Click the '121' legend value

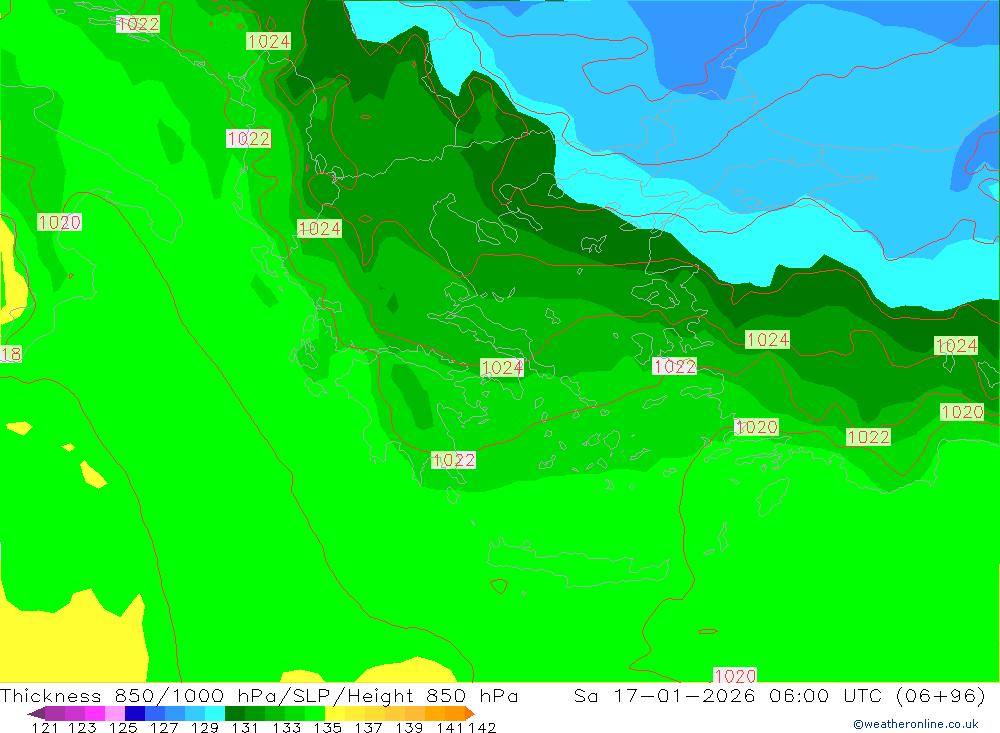(x=45, y=727)
